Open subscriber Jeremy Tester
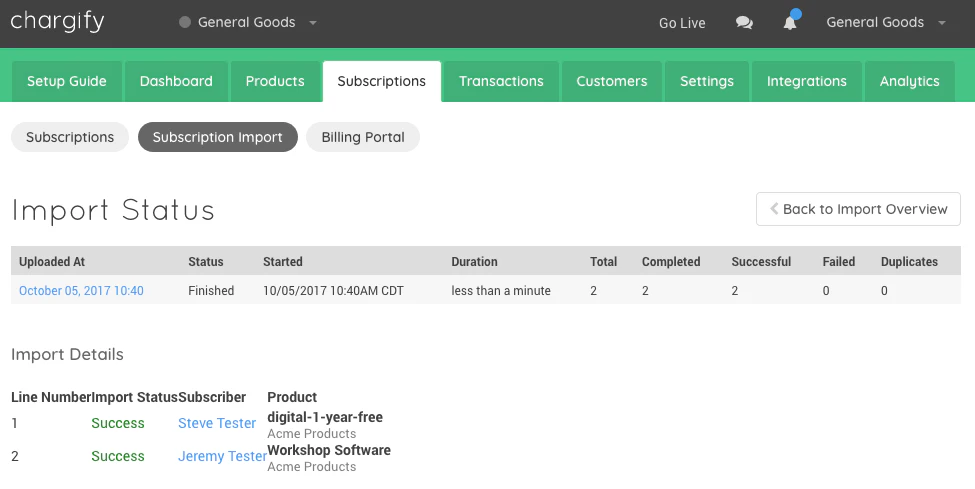Image resolution: width=975 pixels, height=489 pixels. pyautogui.click(x=223, y=456)
